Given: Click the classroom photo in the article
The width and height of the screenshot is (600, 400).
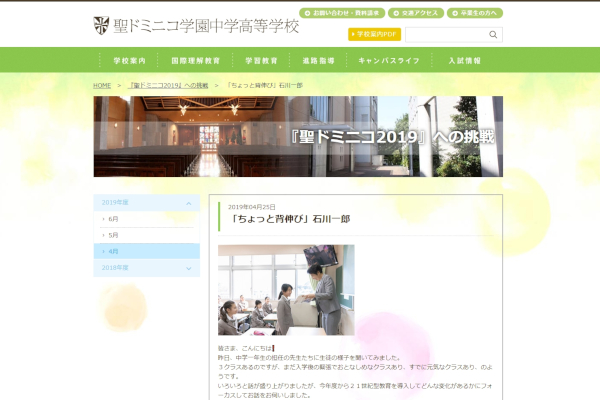Looking at the screenshot, I should coord(286,290).
